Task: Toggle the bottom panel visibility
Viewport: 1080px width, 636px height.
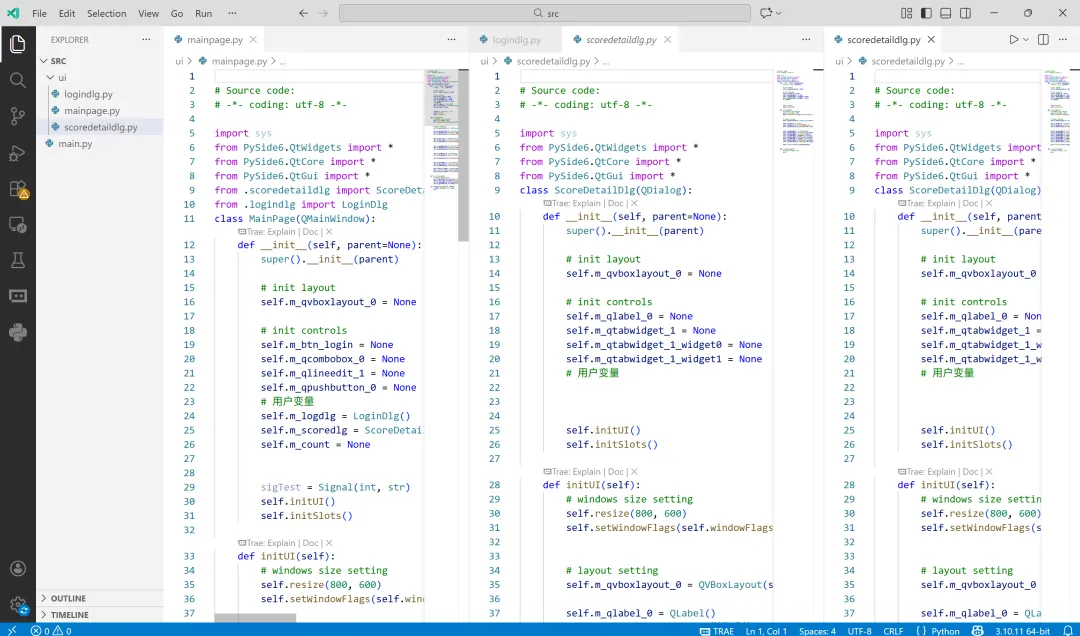Action: [x=946, y=13]
